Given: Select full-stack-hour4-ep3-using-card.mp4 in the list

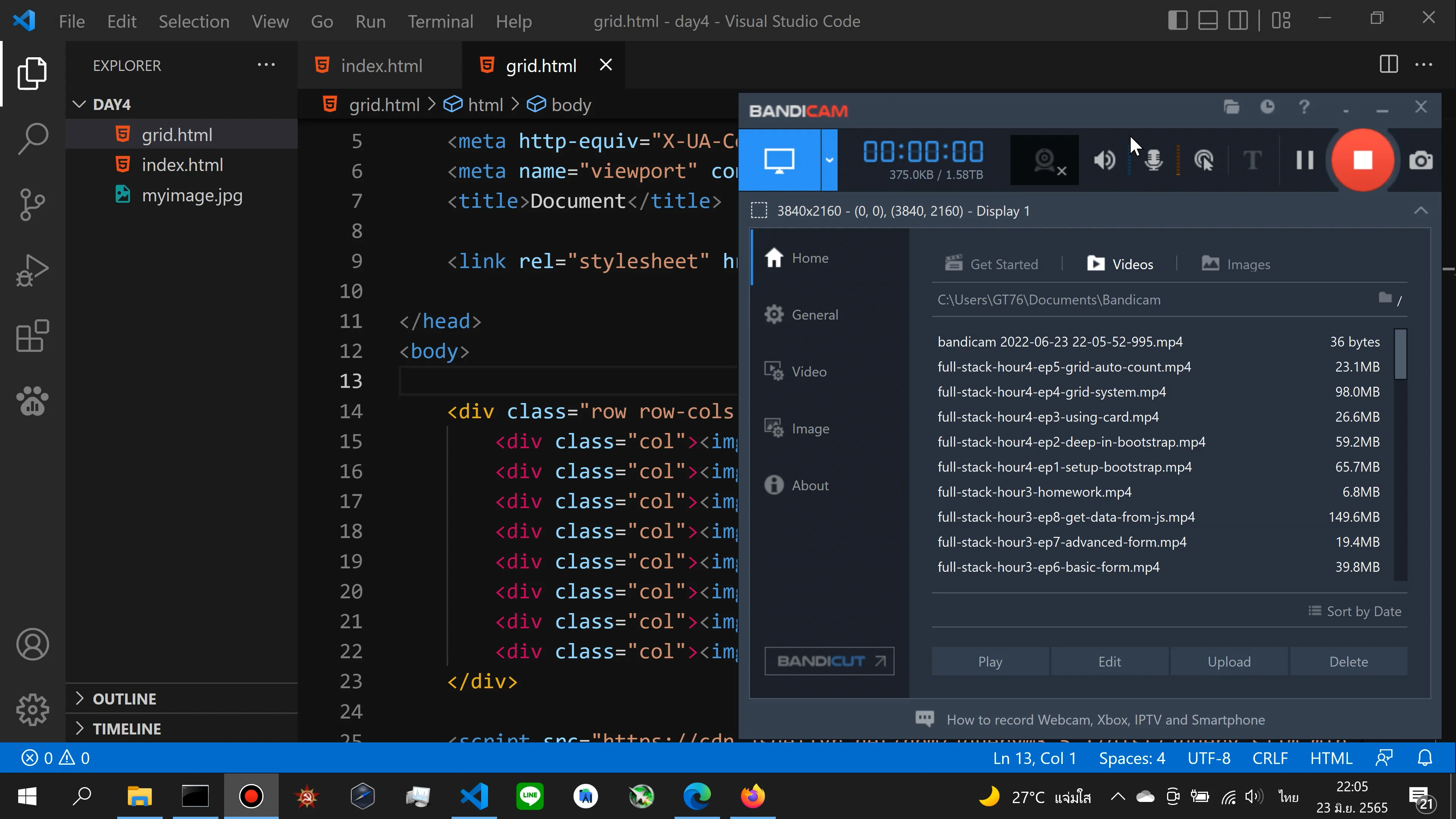Looking at the screenshot, I should click(x=1048, y=417).
